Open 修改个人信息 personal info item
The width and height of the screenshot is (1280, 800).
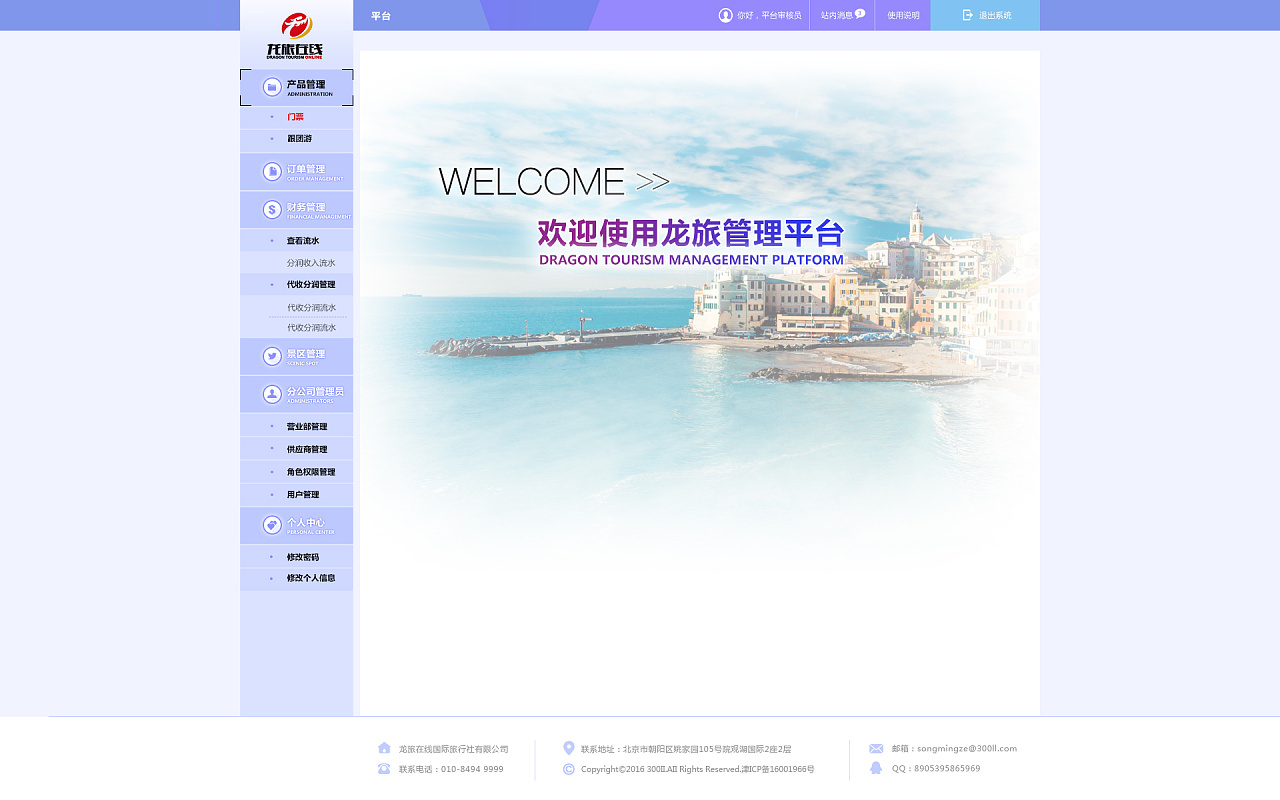310,578
